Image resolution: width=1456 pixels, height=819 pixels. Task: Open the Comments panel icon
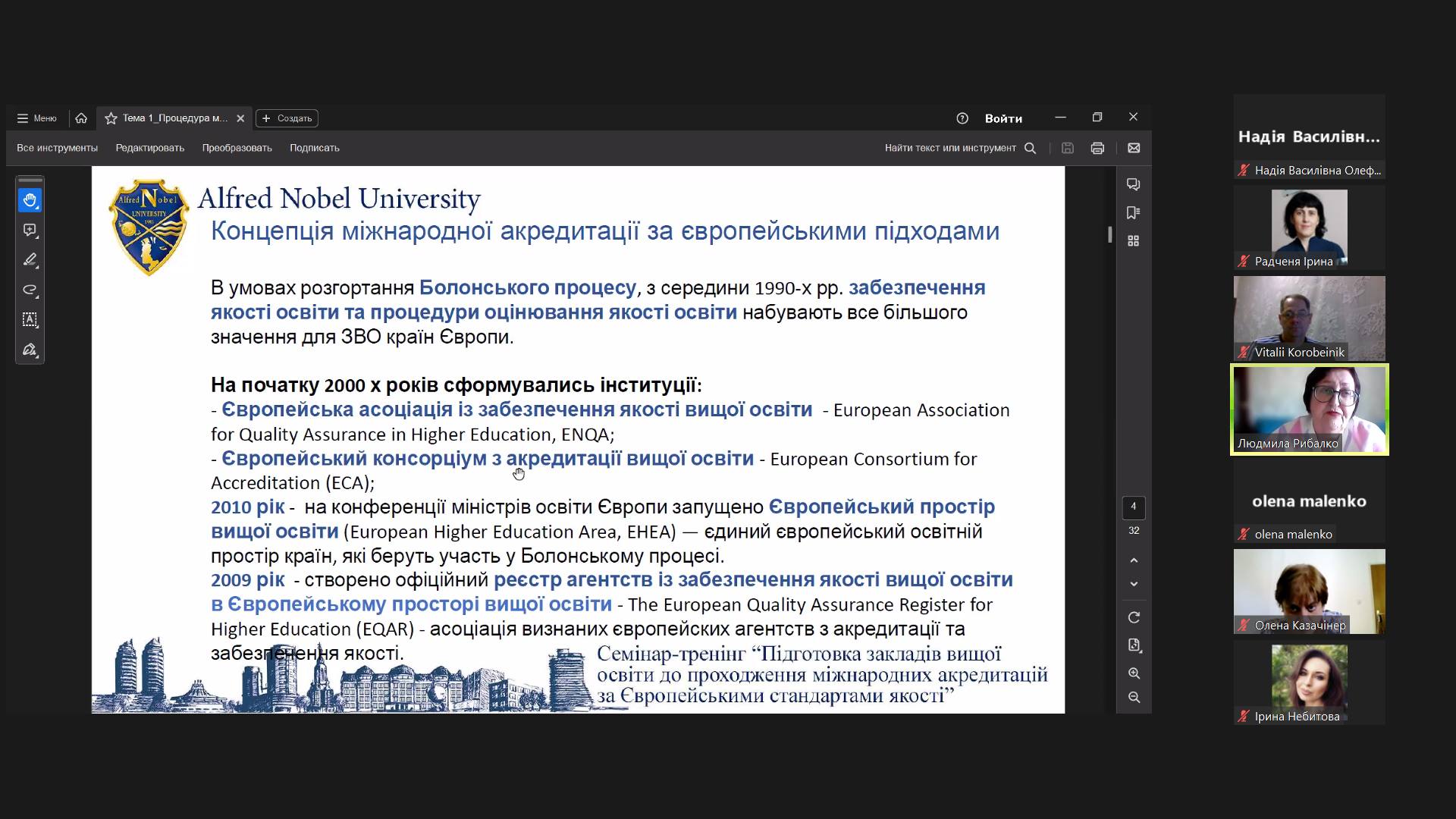pyautogui.click(x=1134, y=184)
